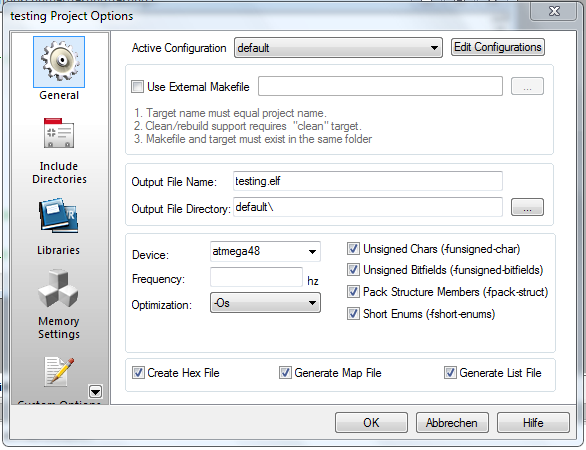Click the Output File Directory field
This screenshot has height=450, width=586.
368,207
